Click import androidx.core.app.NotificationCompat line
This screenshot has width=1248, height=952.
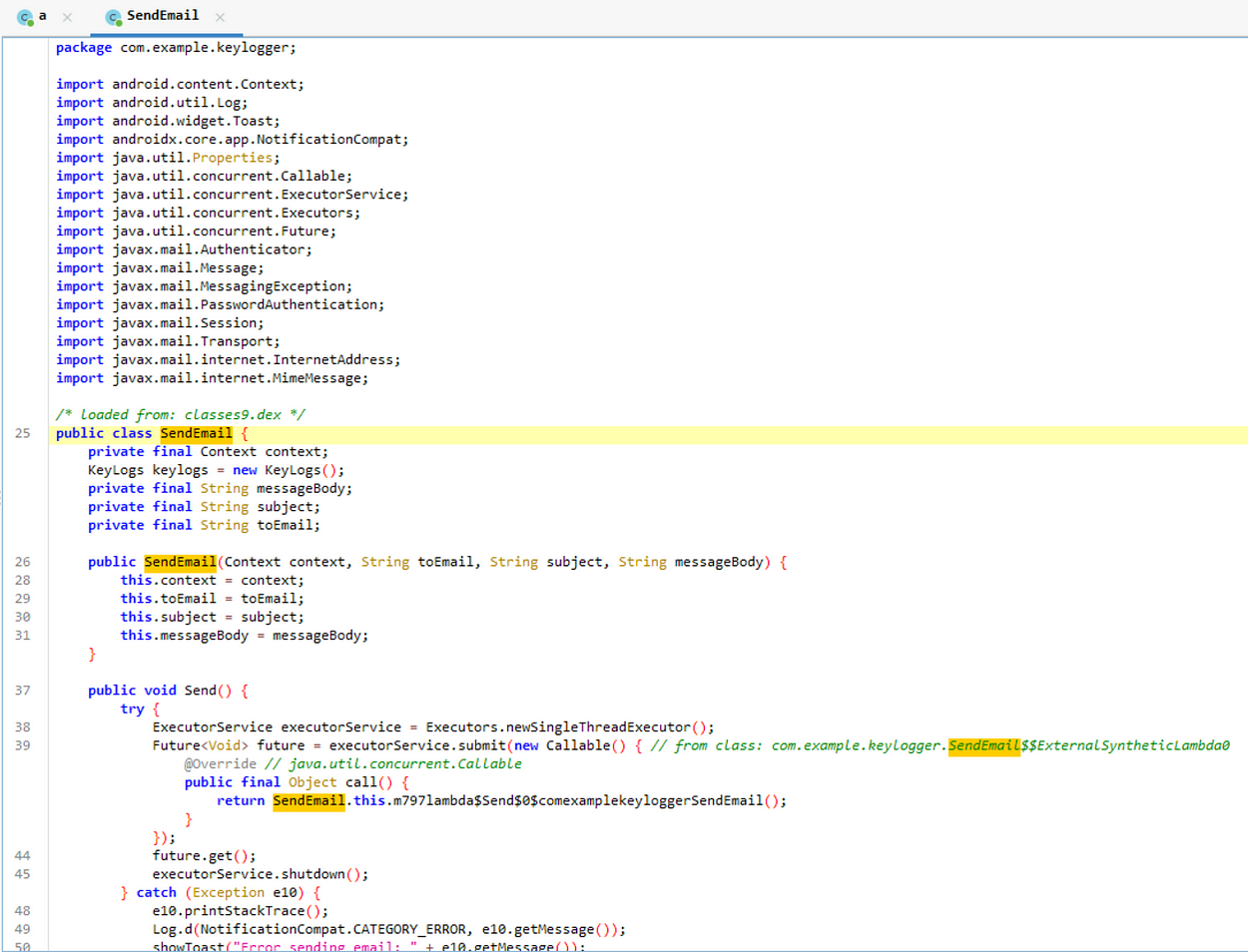tap(233, 140)
